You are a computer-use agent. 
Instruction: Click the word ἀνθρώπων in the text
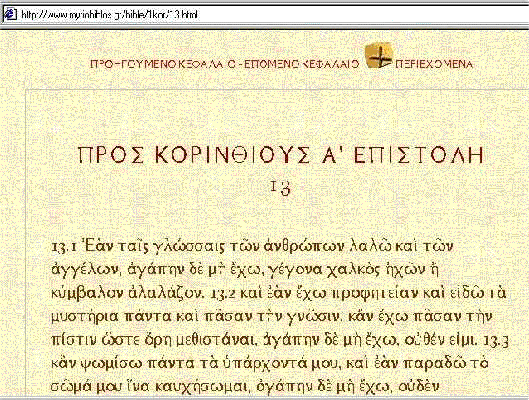pos(303,247)
